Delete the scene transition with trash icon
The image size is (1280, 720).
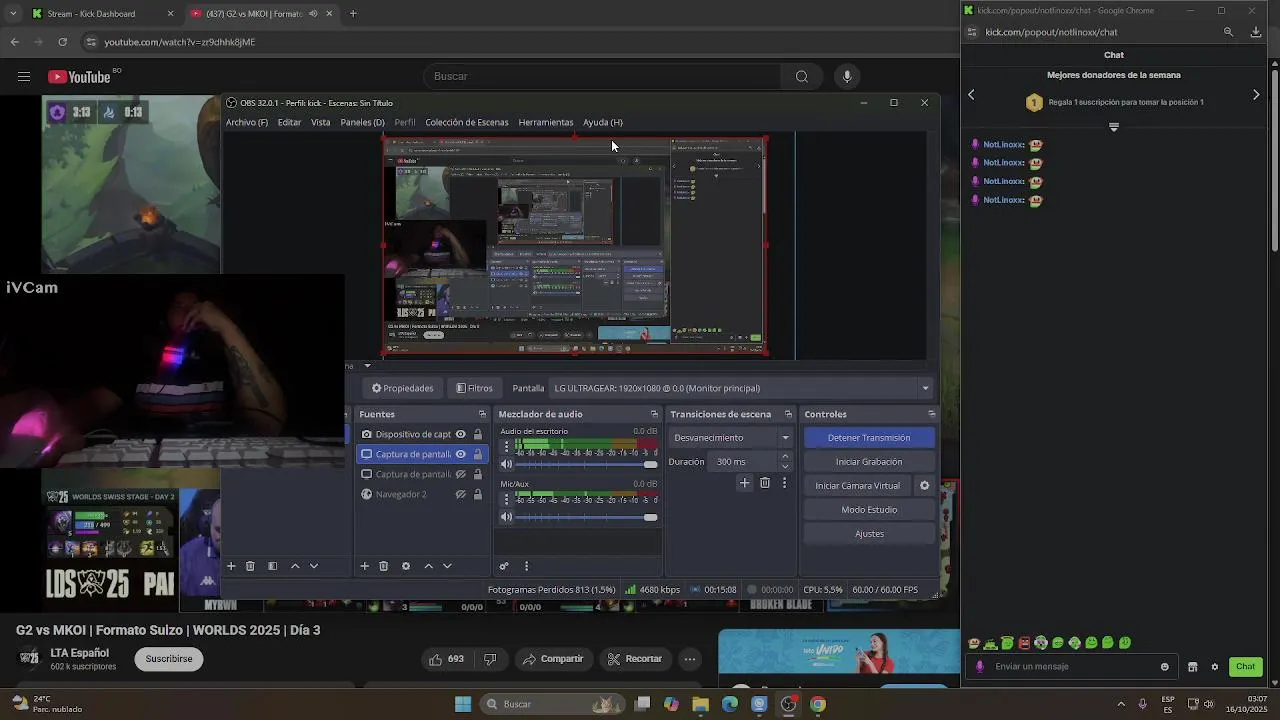pos(765,483)
